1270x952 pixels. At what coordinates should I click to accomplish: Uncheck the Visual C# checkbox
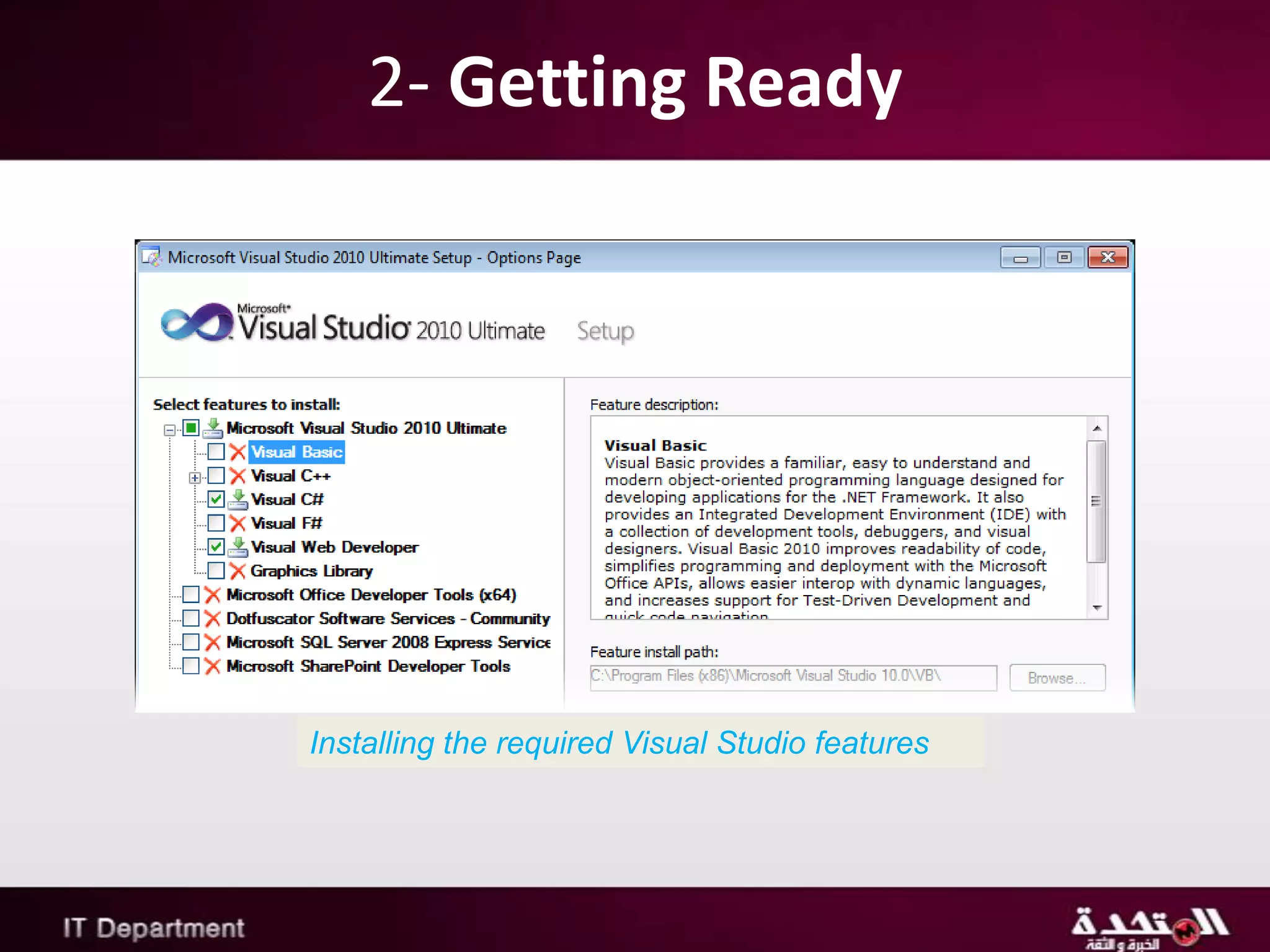click(x=216, y=500)
